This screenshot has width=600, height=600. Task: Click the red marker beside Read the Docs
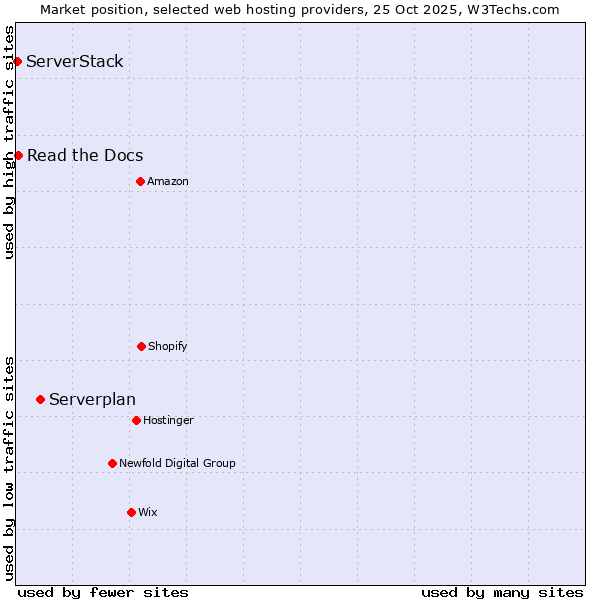(x=18, y=155)
